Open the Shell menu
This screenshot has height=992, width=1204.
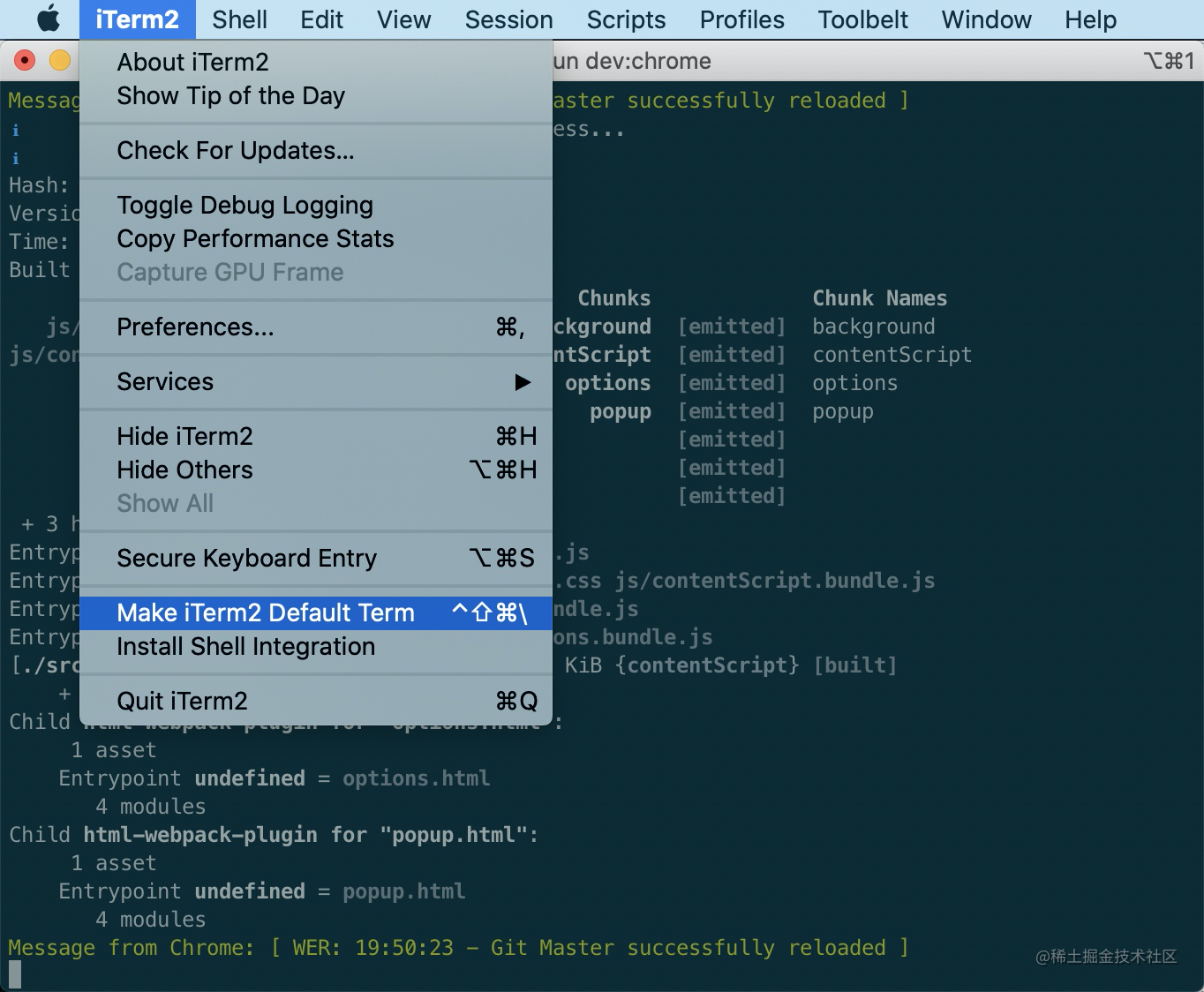[x=239, y=19]
